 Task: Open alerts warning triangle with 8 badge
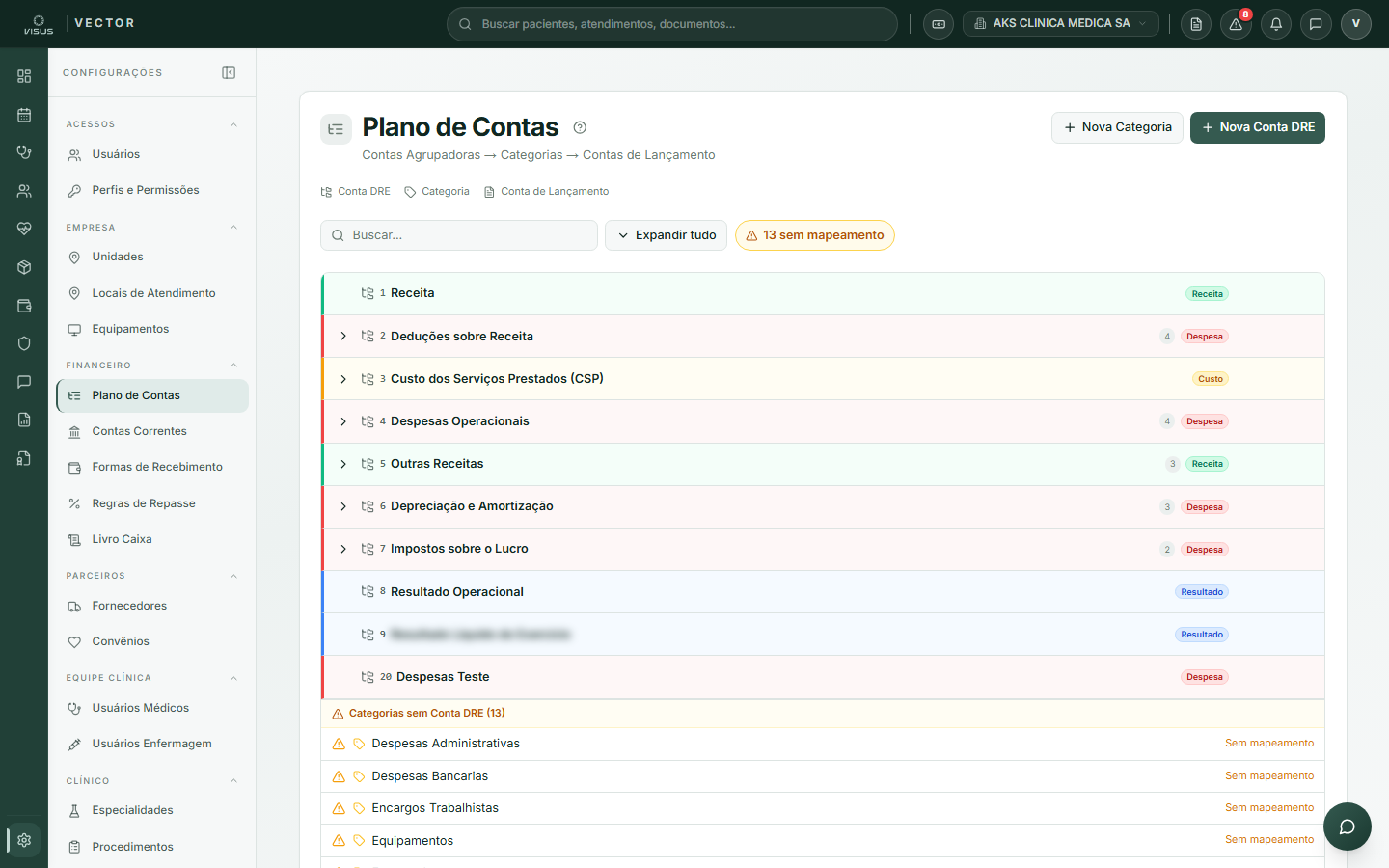pos(1236,24)
